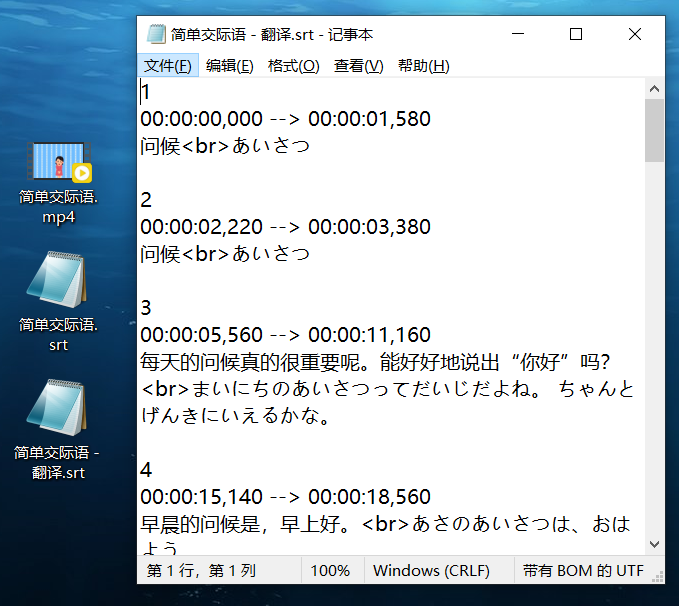Click the Notepad icon in title bar
Viewport: 679px width, 606px height.
(x=156, y=34)
